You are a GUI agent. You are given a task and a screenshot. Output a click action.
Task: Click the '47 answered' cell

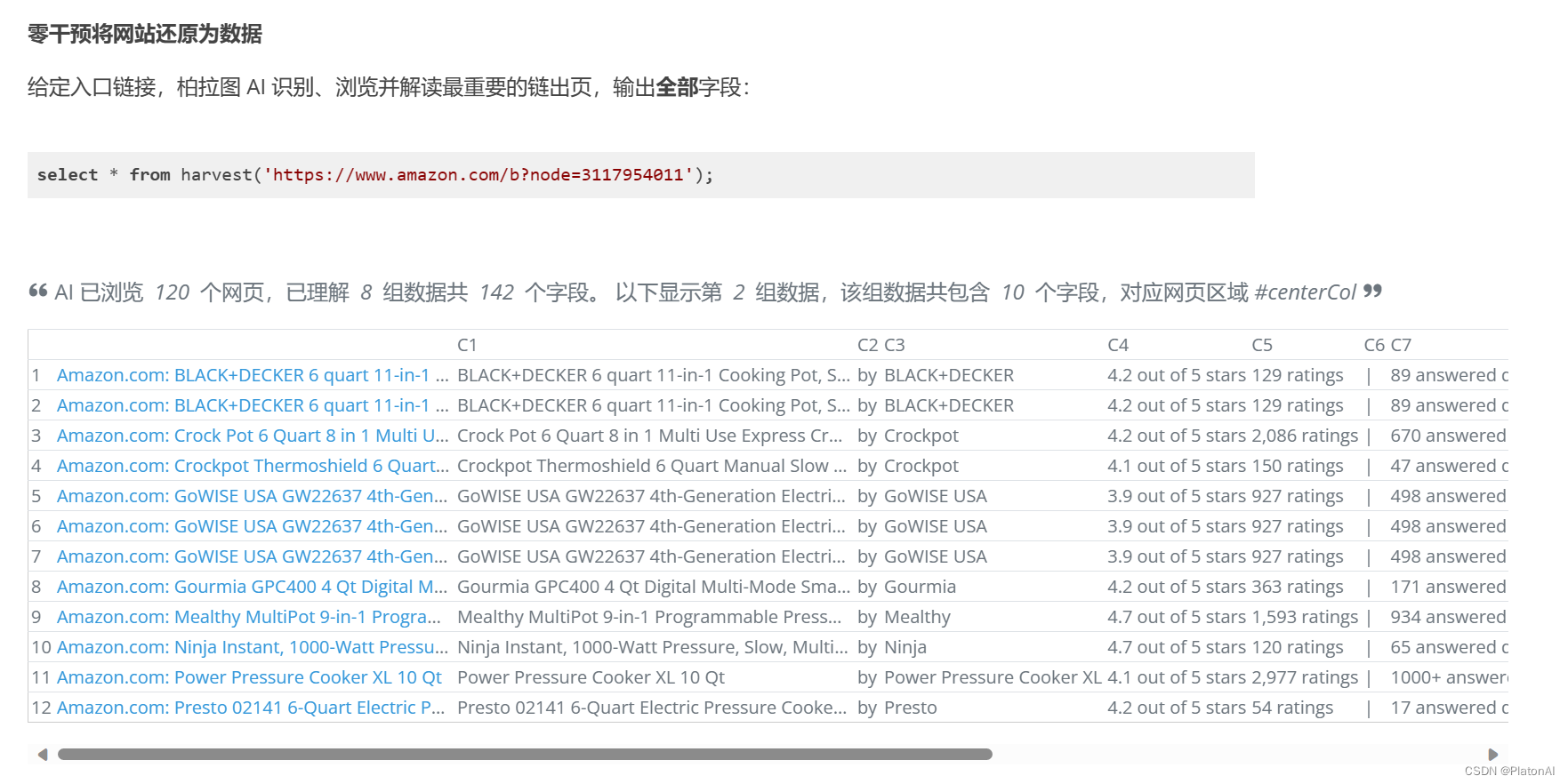[1449, 466]
